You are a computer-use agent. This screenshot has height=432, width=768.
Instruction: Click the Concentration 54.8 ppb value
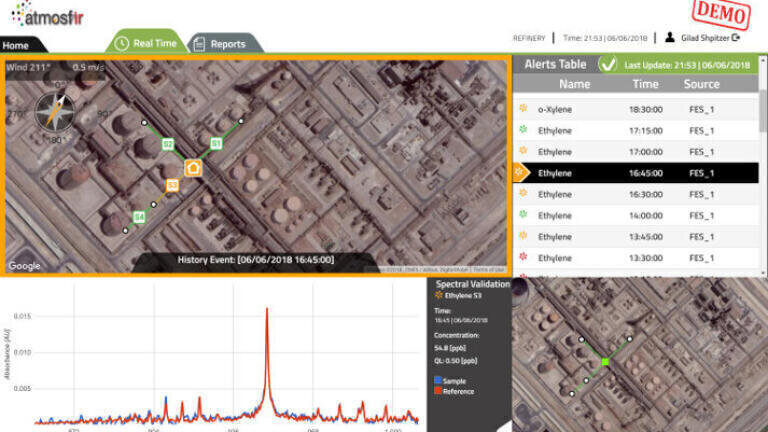tap(450, 348)
